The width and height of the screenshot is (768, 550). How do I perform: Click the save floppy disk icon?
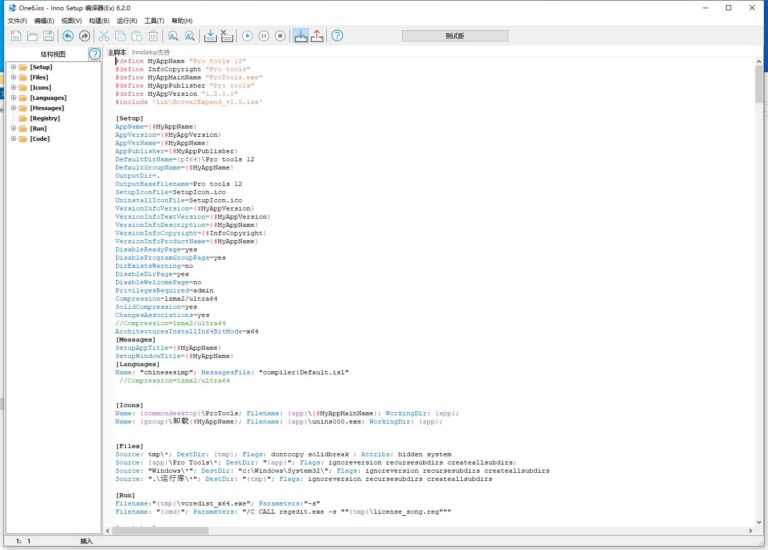(47, 36)
